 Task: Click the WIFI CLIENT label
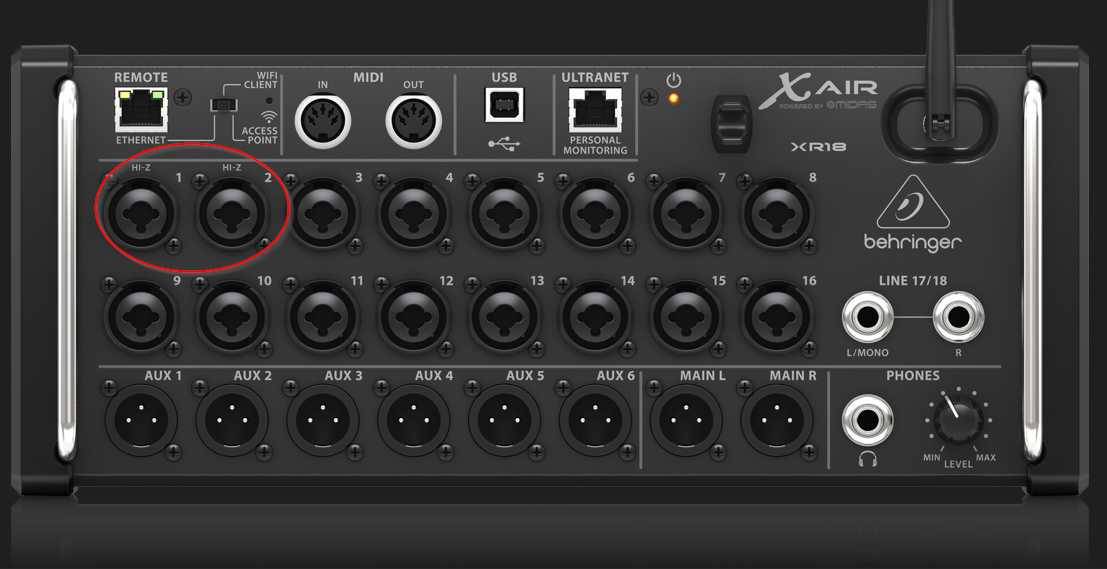point(261,80)
